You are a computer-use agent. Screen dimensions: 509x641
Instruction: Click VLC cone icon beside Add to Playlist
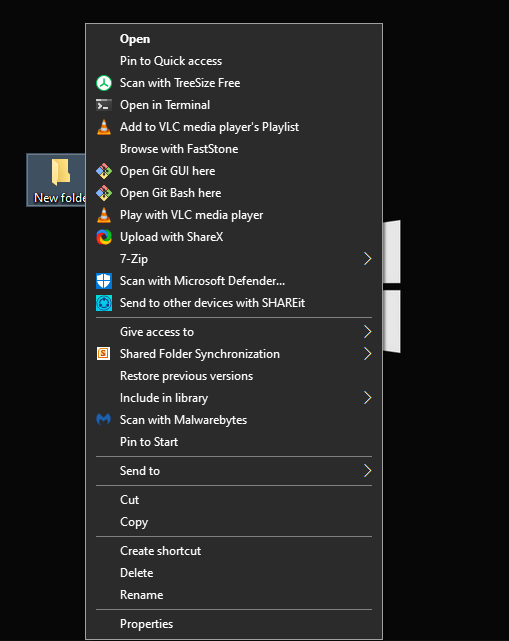pyautogui.click(x=104, y=127)
